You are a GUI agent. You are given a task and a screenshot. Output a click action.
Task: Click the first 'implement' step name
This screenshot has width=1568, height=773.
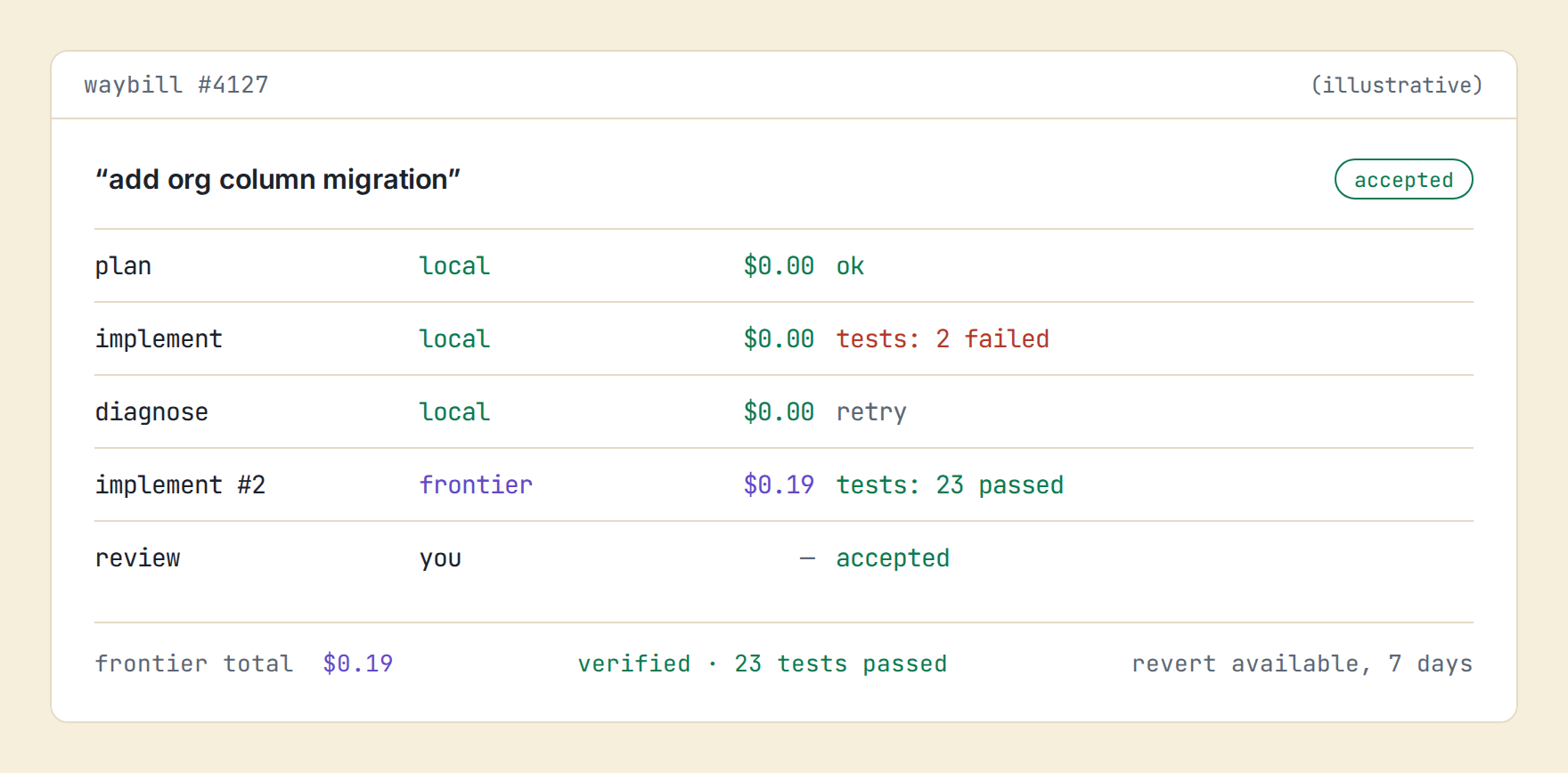(159, 338)
